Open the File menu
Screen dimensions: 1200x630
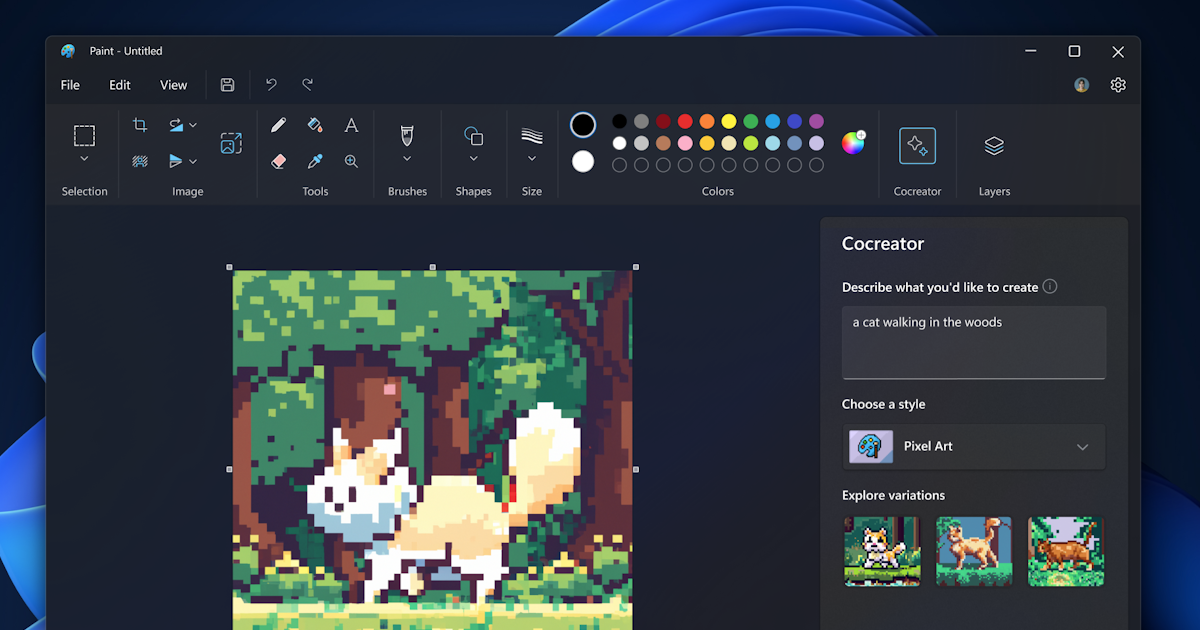[70, 85]
